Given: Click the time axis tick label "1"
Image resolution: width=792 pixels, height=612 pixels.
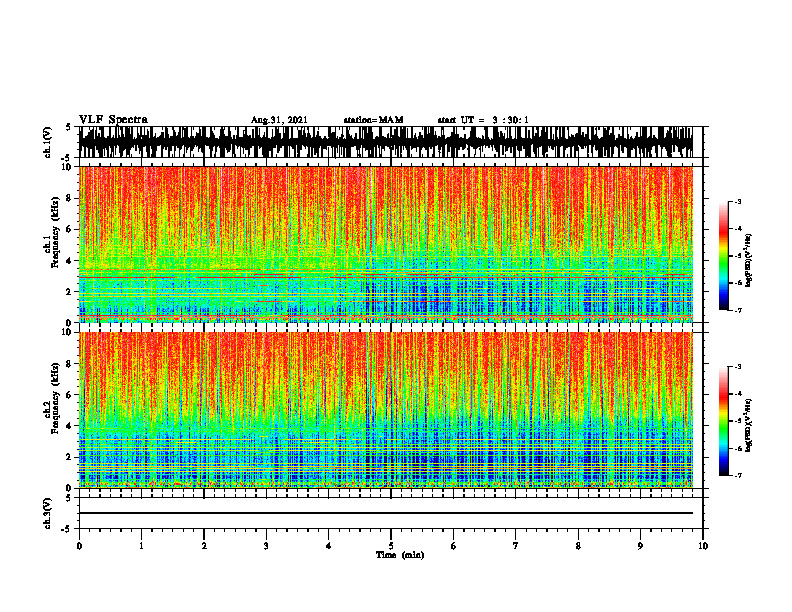Looking at the screenshot, I should coord(141,546).
